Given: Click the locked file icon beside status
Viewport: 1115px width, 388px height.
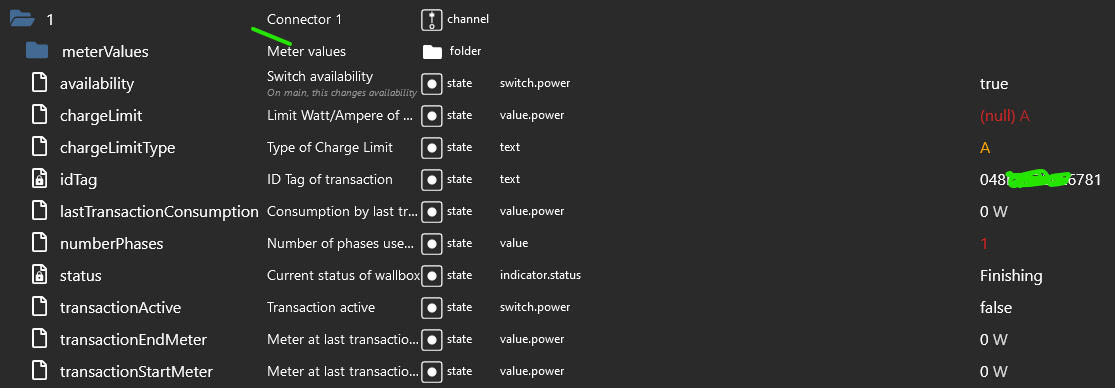Looking at the screenshot, I should 40,275.
